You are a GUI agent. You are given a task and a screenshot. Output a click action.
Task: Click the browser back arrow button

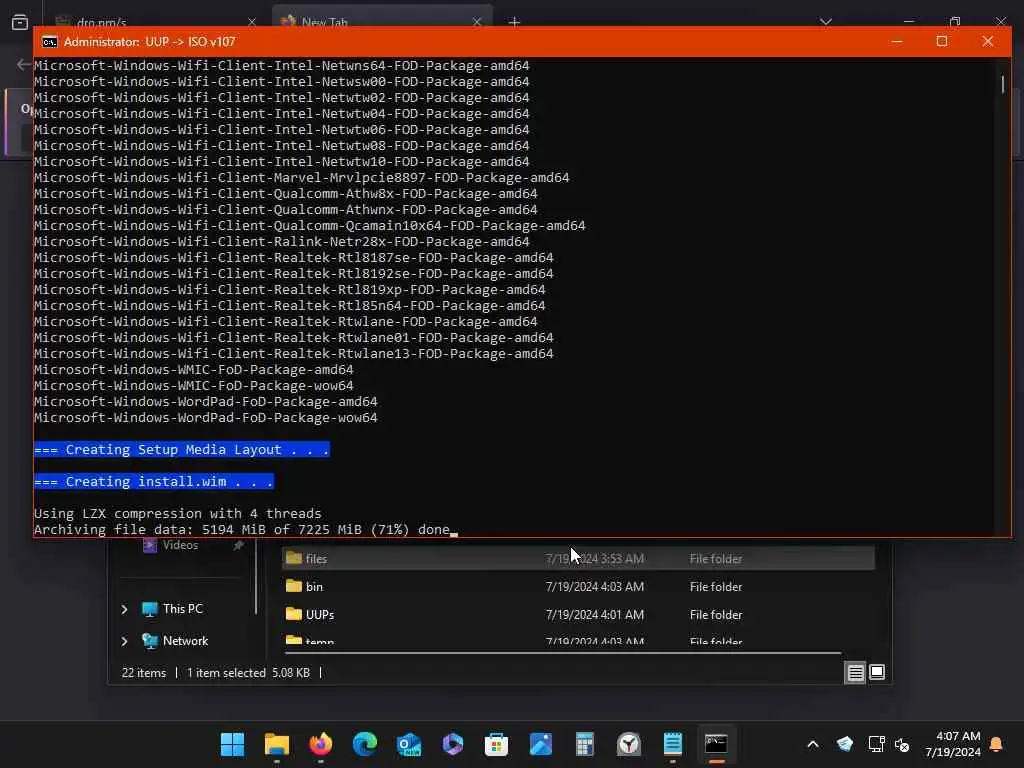pyautogui.click(x=24, y=64)
